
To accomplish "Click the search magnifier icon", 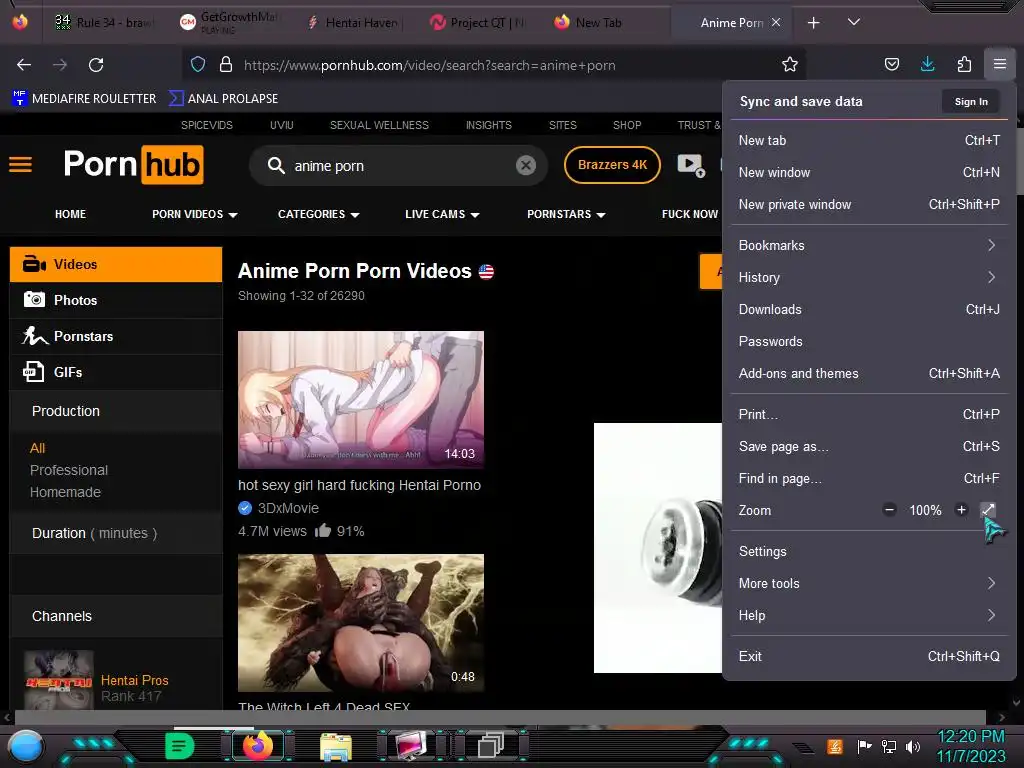I will [x=276, y=165].
